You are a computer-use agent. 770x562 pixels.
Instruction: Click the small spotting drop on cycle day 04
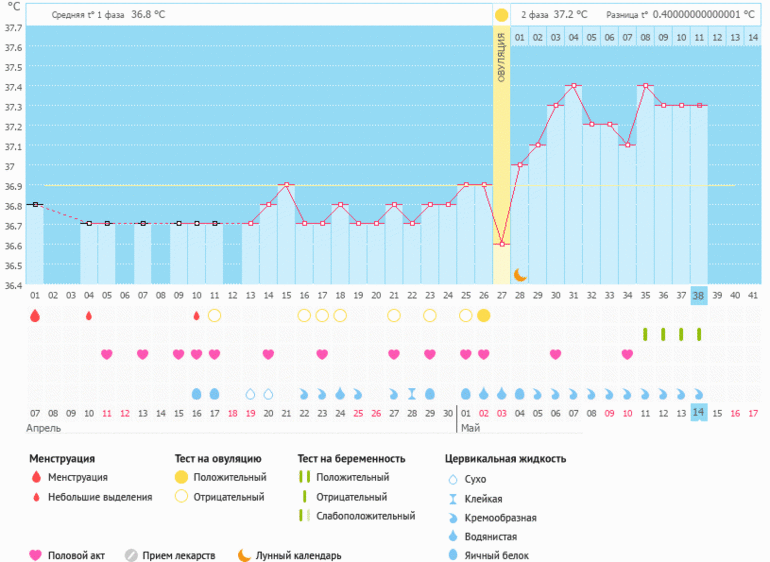[x=89, y=315]
